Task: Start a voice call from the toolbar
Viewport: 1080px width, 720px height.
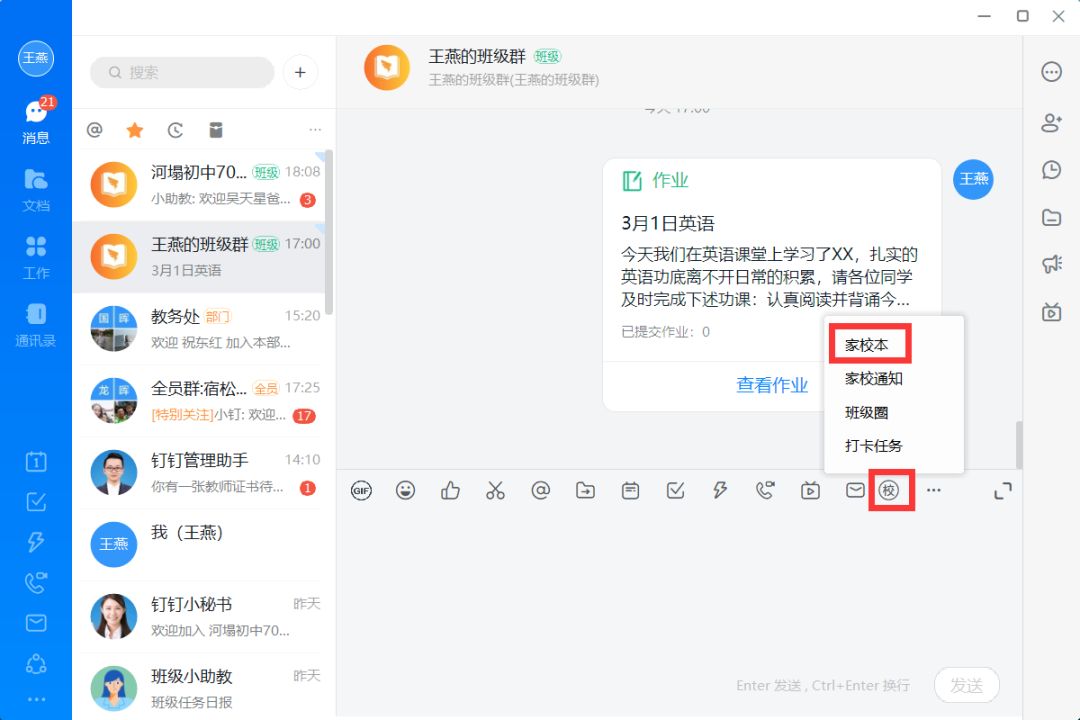Action: click(765, 490)
